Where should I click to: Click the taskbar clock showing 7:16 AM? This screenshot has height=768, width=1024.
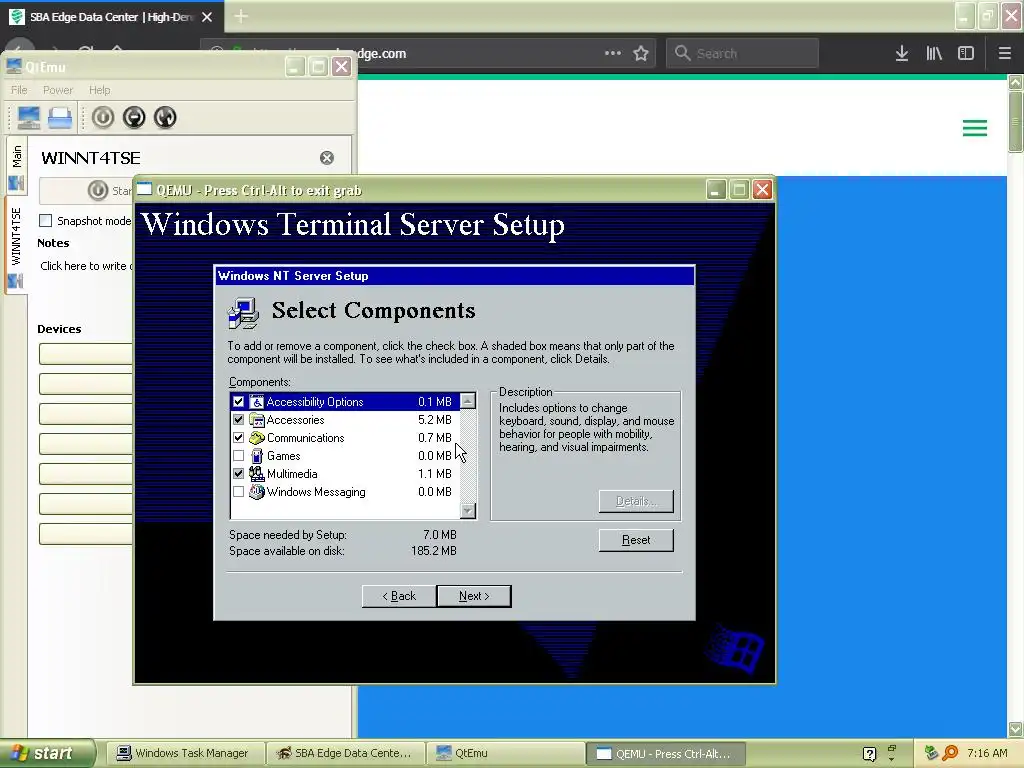(x=987, y=754)
